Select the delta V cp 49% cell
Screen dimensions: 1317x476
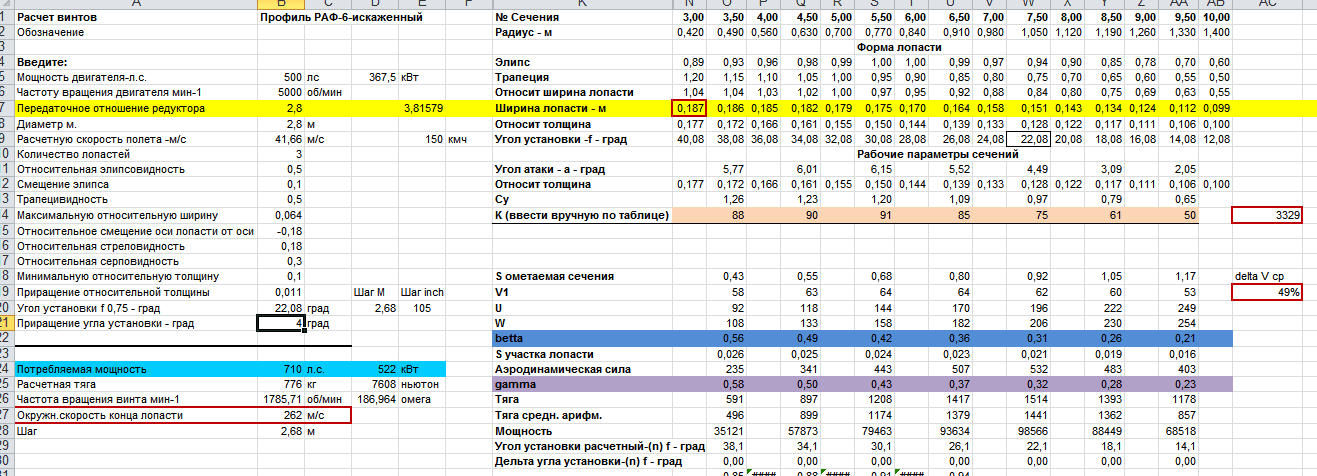[1267, 292]
